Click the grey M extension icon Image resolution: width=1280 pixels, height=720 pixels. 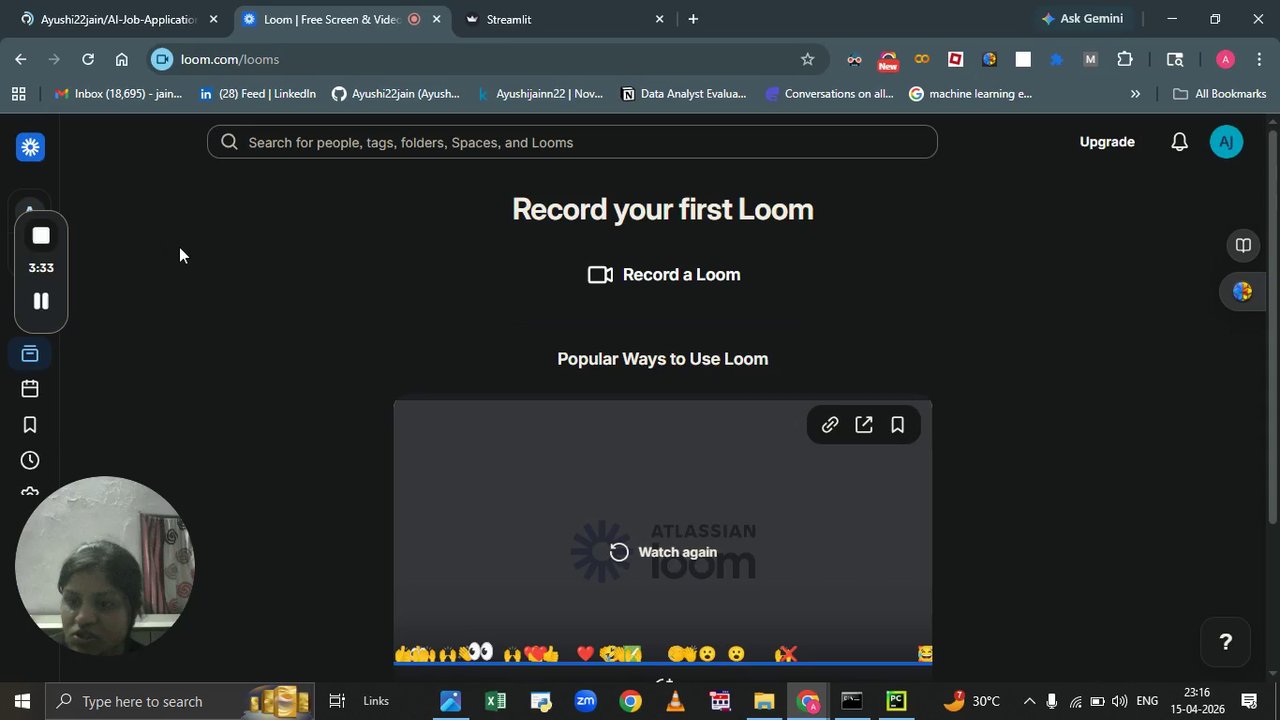coord(1090,59)
